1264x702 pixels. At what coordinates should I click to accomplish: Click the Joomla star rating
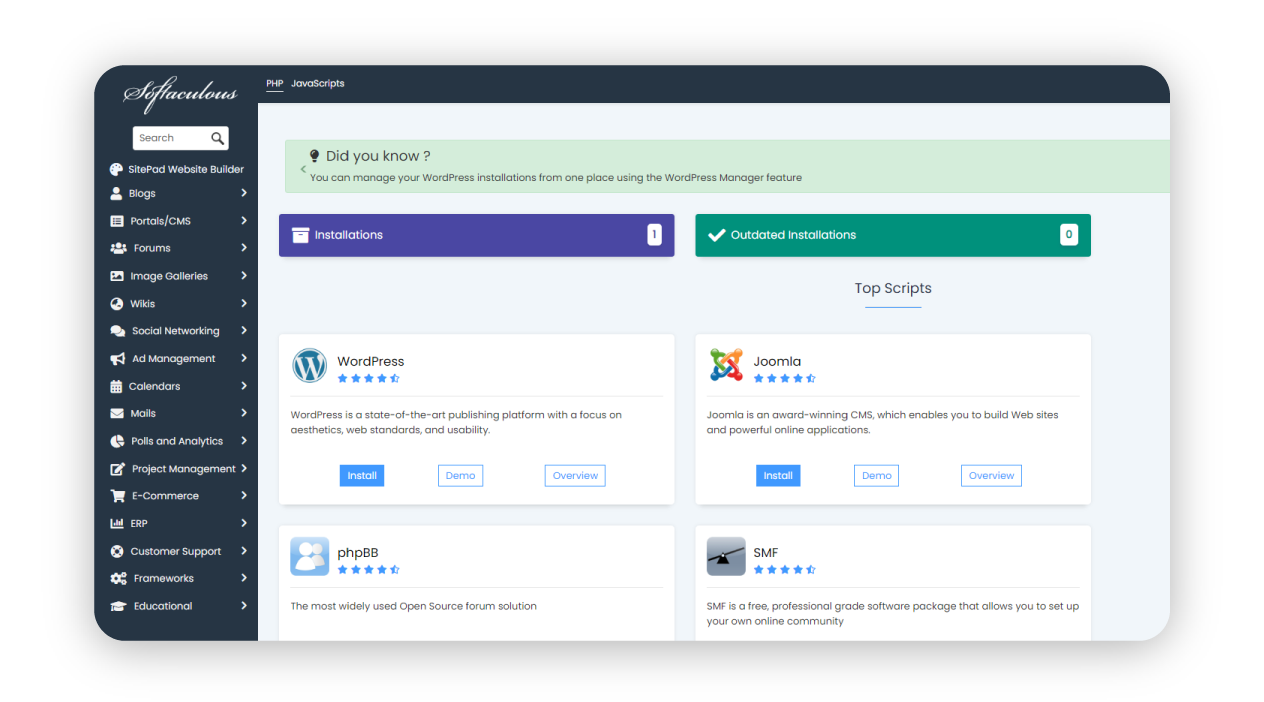[x=785, y=378]
